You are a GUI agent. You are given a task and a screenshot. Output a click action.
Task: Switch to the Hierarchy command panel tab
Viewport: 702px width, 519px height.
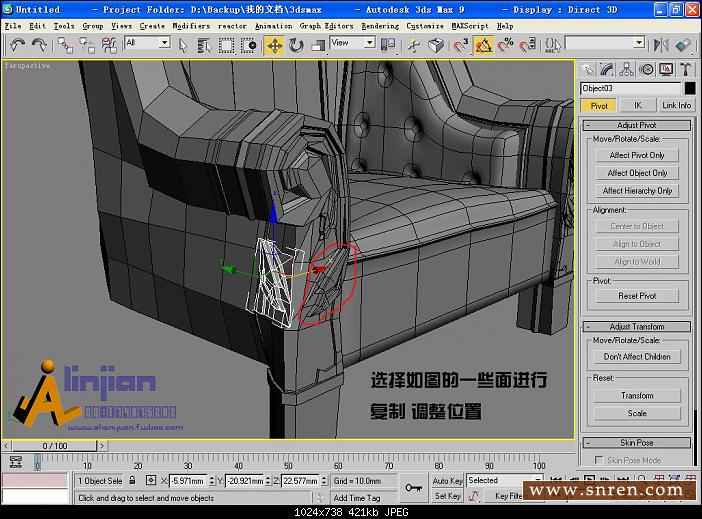[x=626, y=69]
